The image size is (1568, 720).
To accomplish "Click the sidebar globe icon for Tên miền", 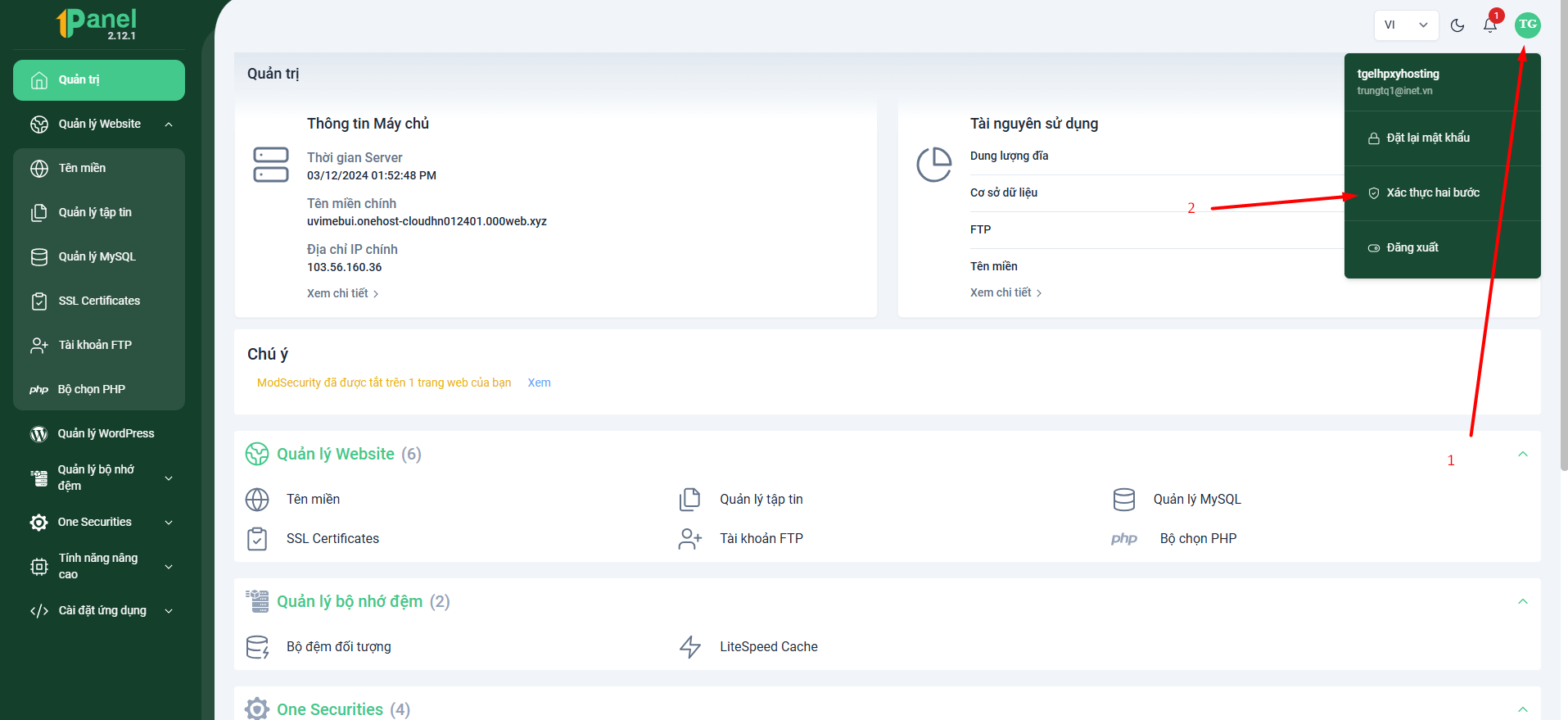I will tap(39, 169).
